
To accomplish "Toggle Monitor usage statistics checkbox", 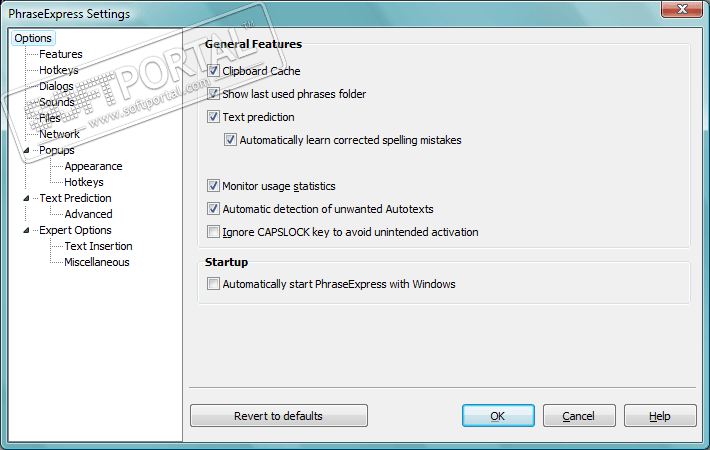I will [x=213, y=186].
